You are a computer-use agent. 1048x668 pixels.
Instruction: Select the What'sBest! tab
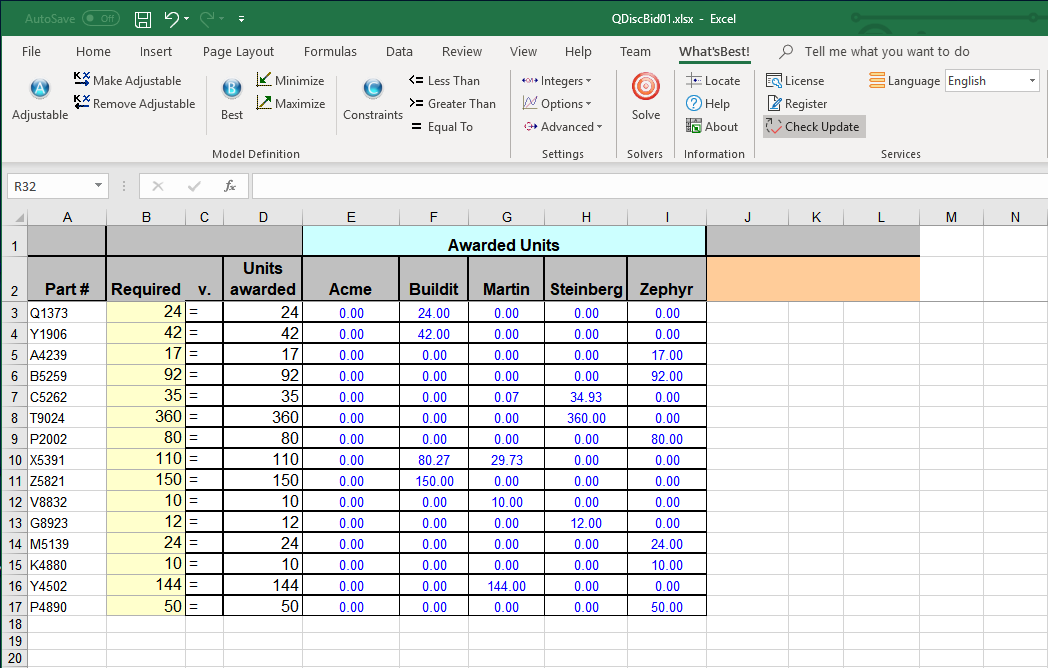point(714,51)
